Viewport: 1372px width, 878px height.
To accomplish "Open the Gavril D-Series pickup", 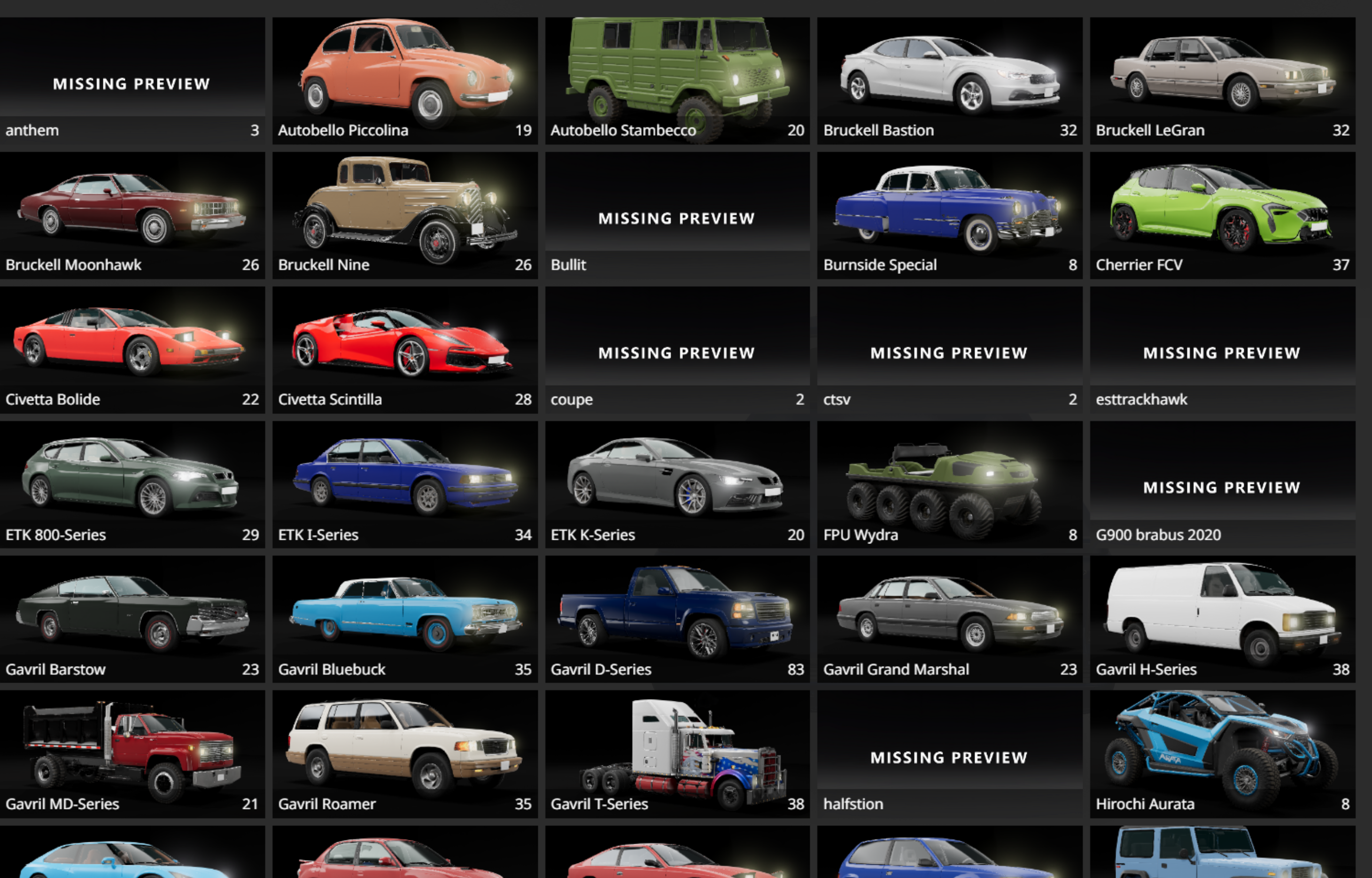I will 677,619.
